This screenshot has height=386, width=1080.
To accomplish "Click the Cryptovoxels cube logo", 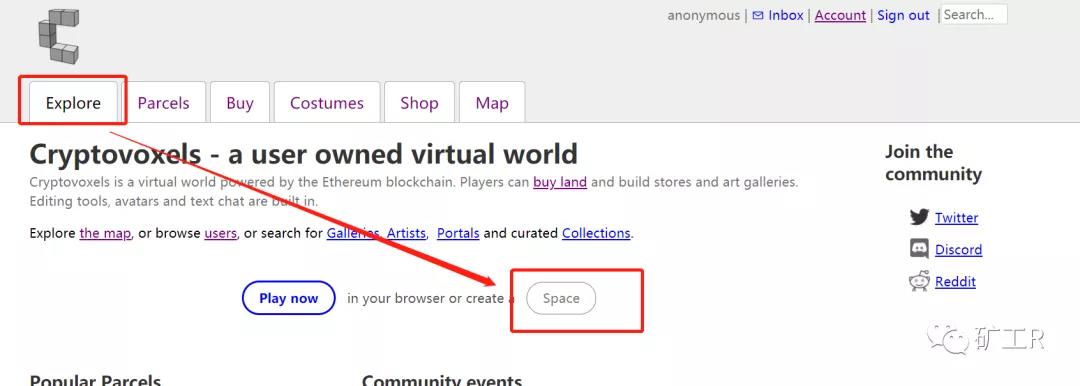I will 59,36.
